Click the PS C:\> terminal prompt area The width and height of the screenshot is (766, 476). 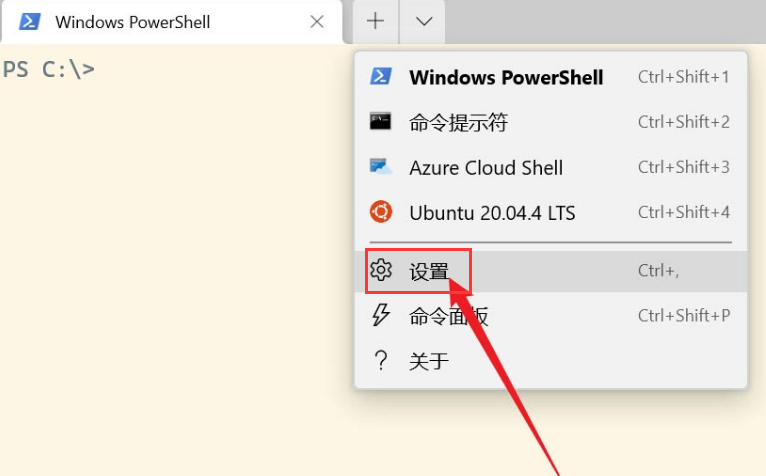[x=50, y=71]
